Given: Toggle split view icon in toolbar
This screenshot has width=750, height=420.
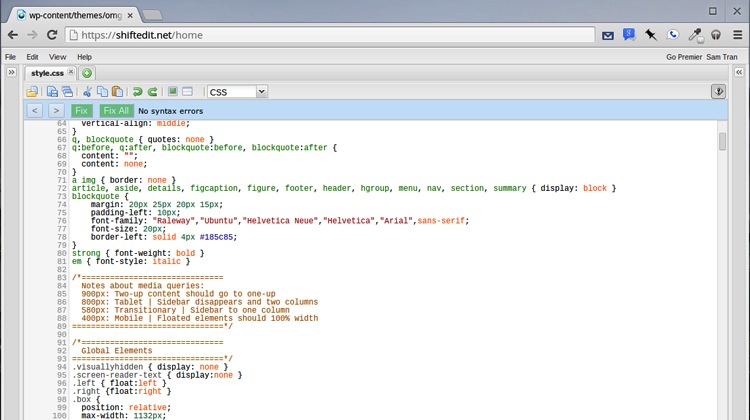Looking at the screenshot, I should (x=188, y=91).
